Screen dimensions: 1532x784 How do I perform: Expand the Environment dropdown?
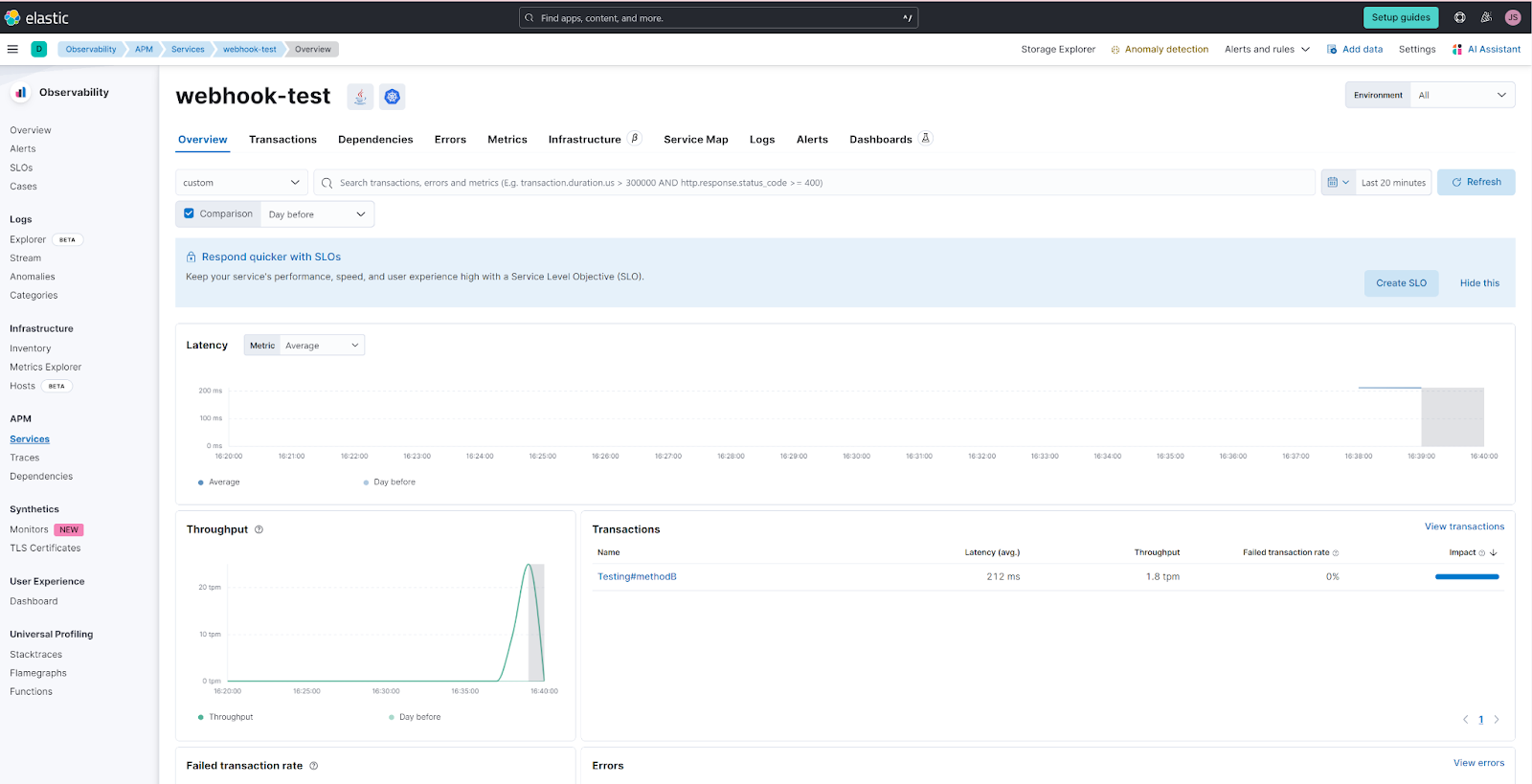1461,95
